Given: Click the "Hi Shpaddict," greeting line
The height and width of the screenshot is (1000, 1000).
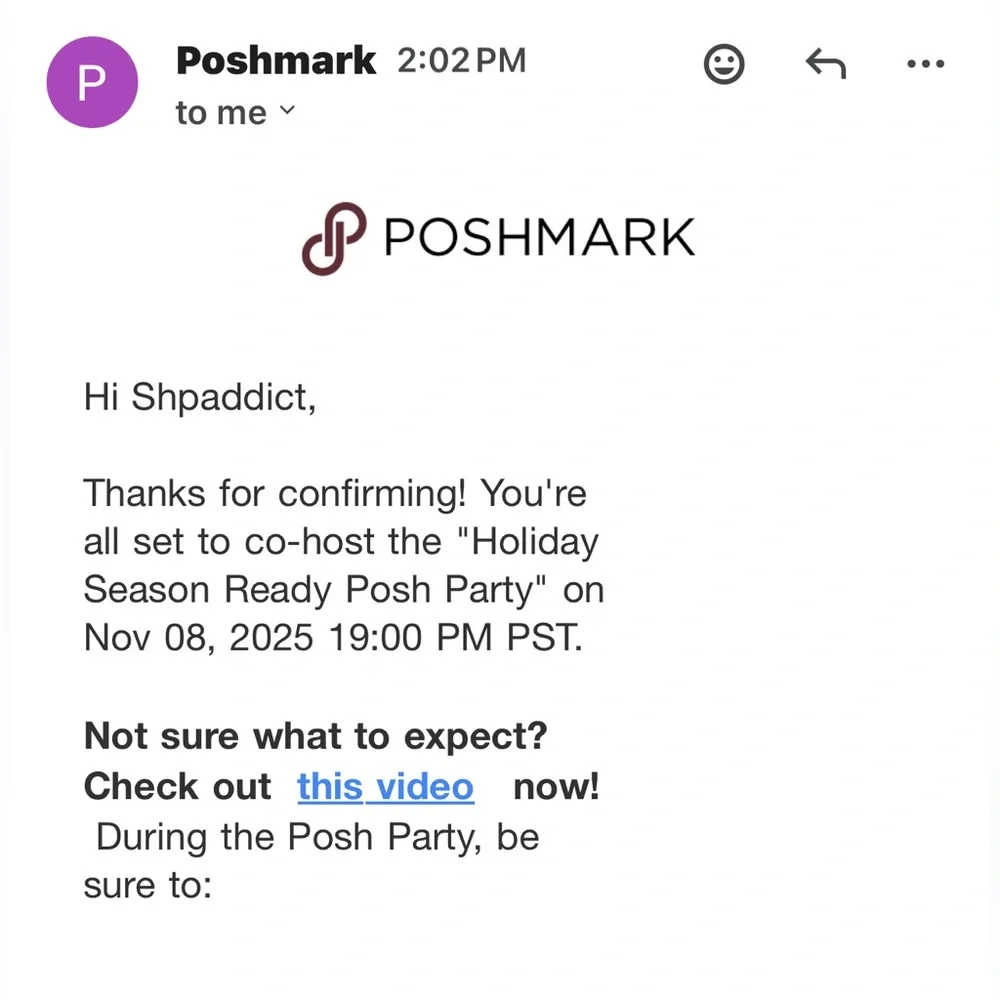Looking at the screenshot, I should [x=200, y=397].
